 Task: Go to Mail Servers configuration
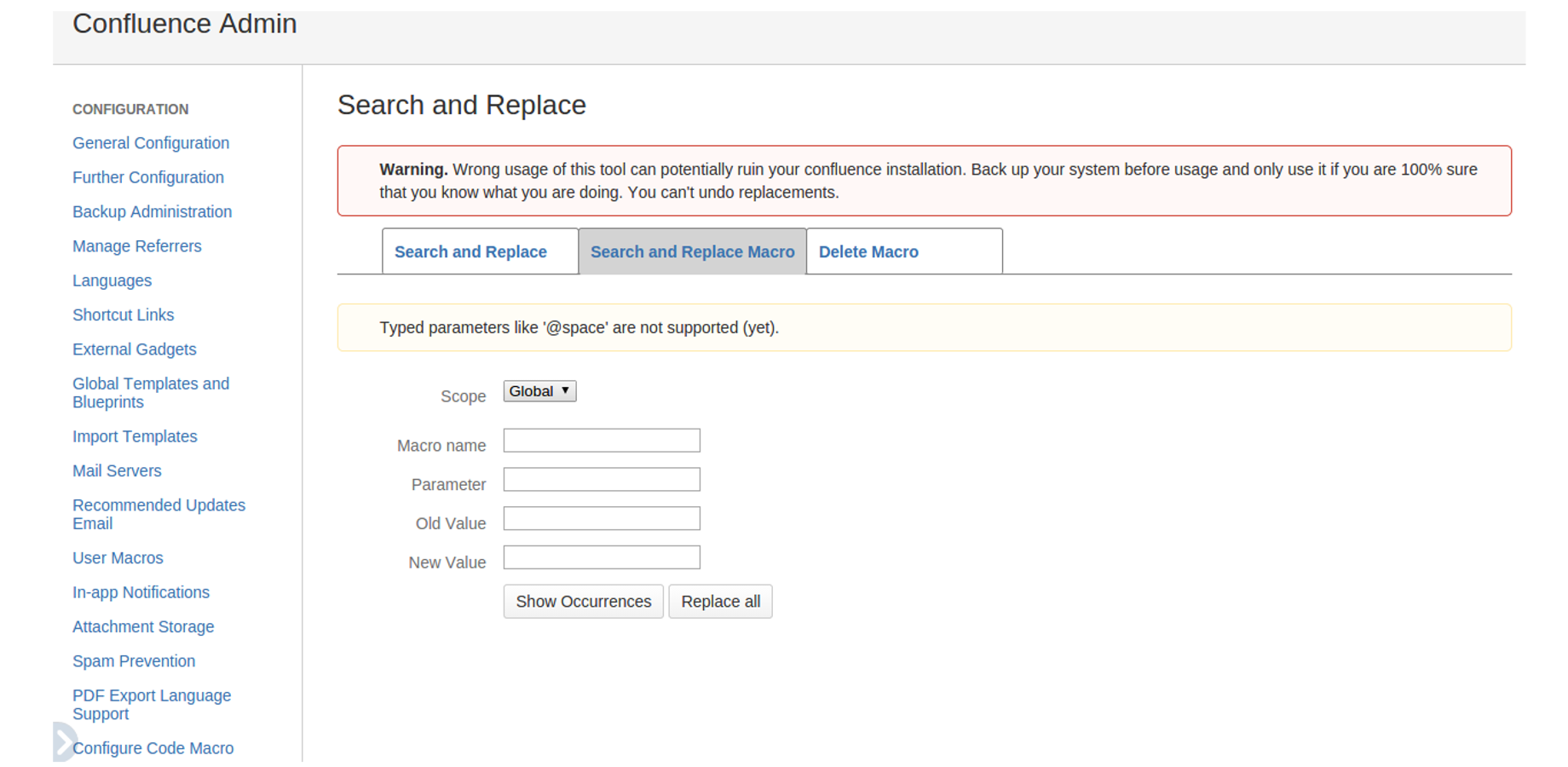[117, 471]
